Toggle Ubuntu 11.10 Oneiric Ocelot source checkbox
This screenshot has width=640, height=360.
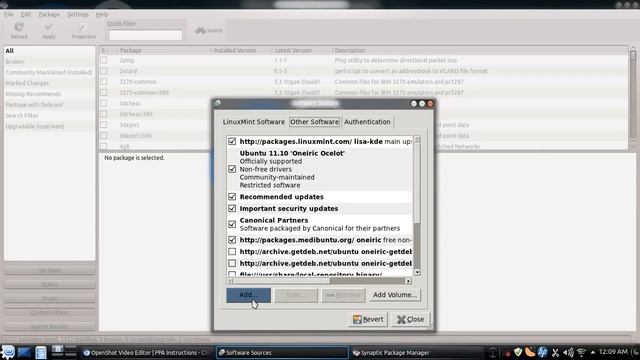tap(232, 169)
